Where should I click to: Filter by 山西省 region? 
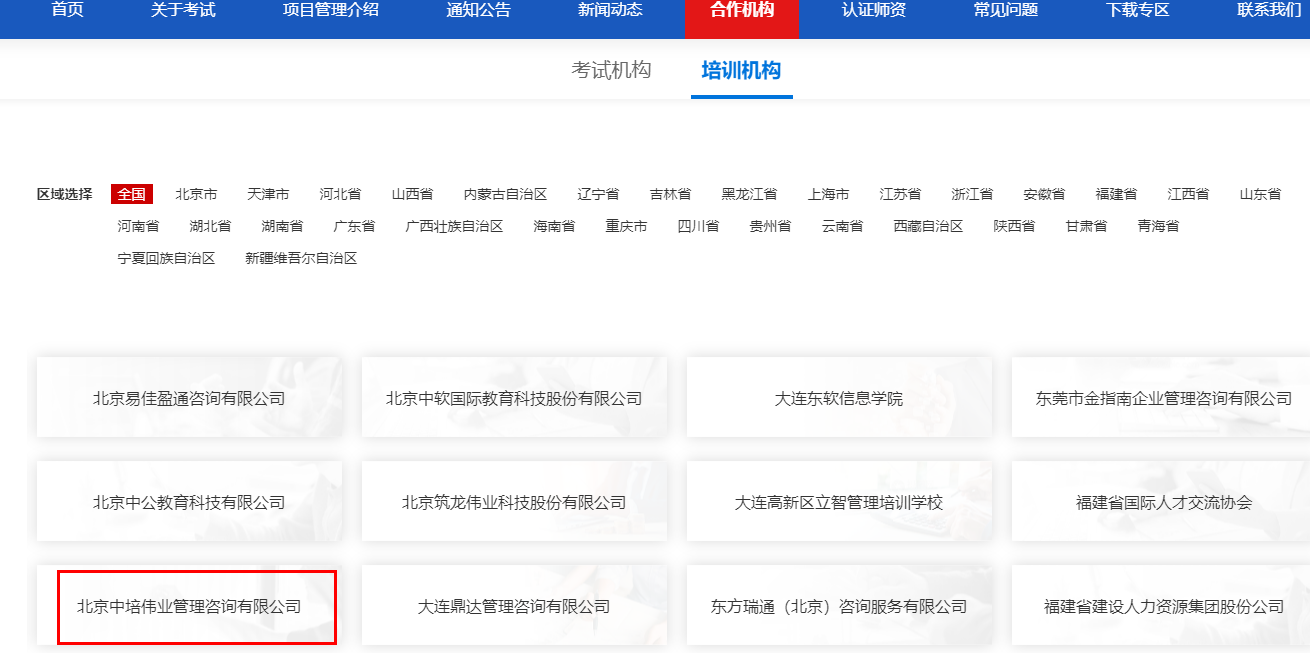point(412,194)
